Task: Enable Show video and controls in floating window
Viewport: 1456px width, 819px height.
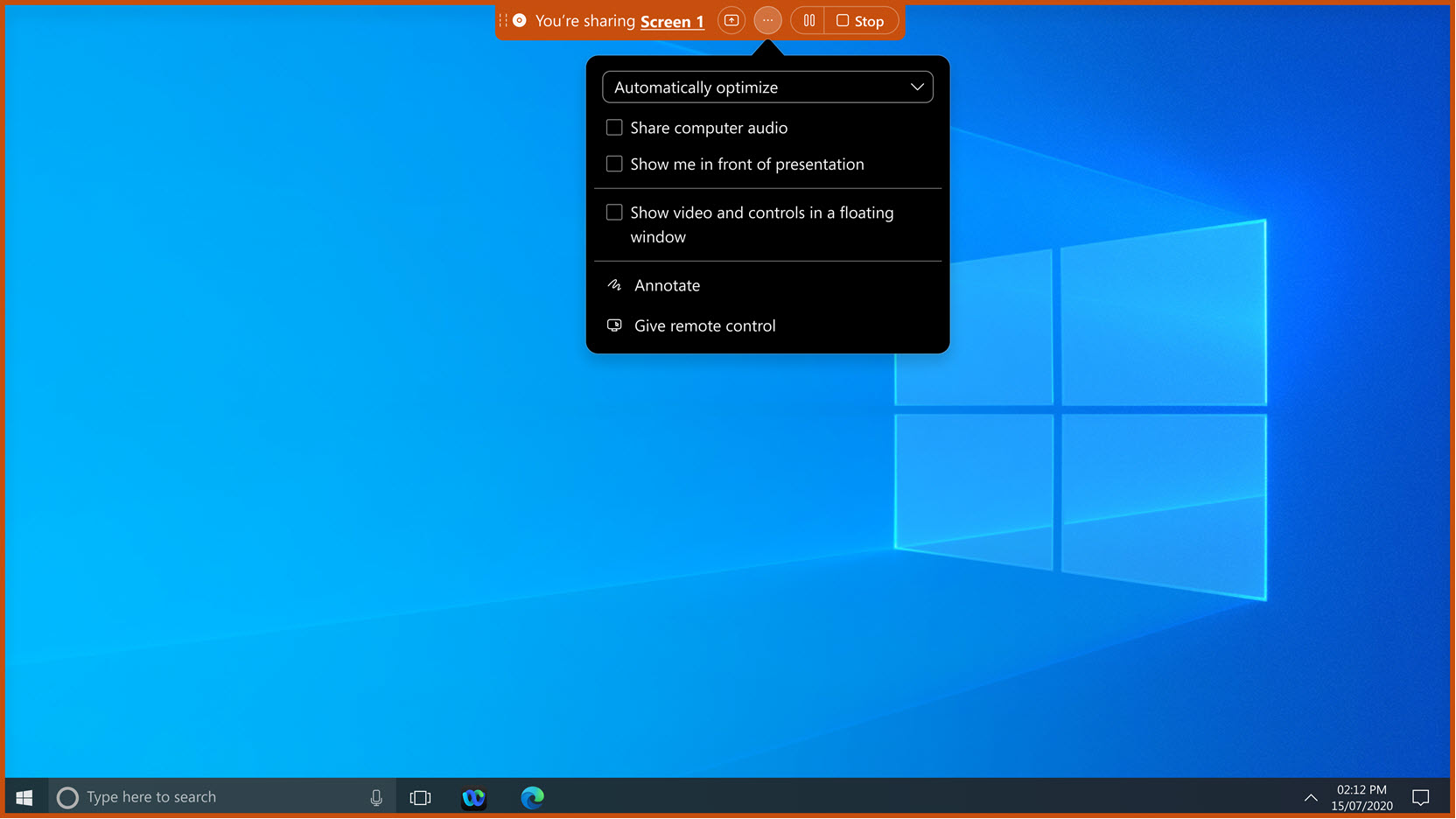Action: (614, 213)
